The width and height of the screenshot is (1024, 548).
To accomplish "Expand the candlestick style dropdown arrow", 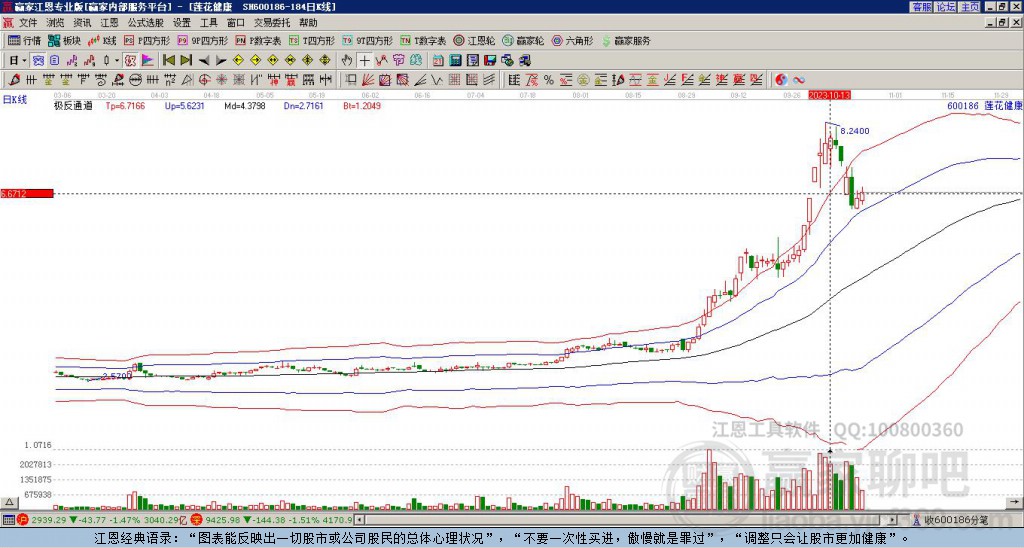I will tap(117, 61).
